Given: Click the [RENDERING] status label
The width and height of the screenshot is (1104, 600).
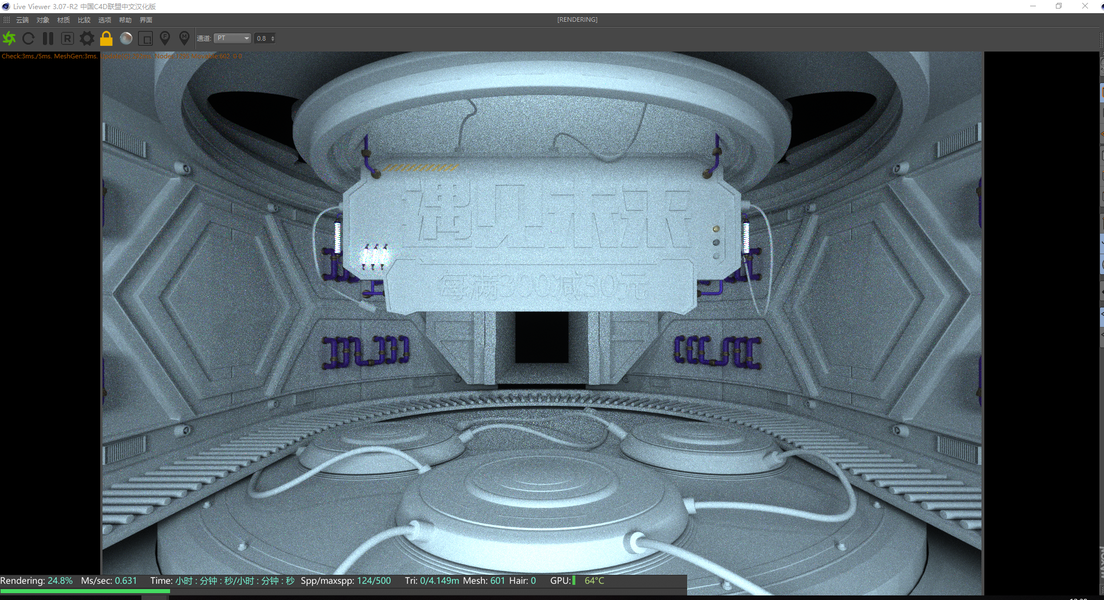Looking at the screenshot, I should coord(577,20).
